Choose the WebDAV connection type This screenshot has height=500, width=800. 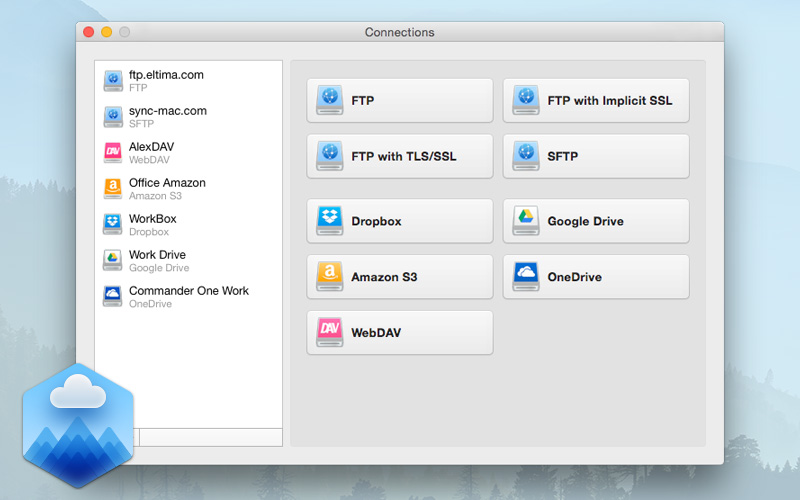(399, 333)
